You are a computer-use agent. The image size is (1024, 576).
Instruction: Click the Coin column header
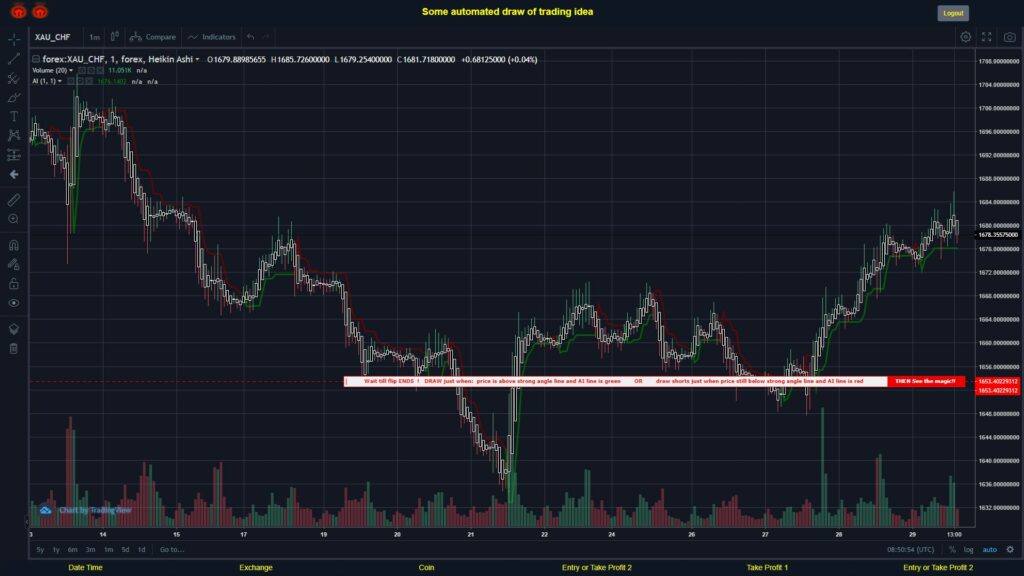click(426, 568)
